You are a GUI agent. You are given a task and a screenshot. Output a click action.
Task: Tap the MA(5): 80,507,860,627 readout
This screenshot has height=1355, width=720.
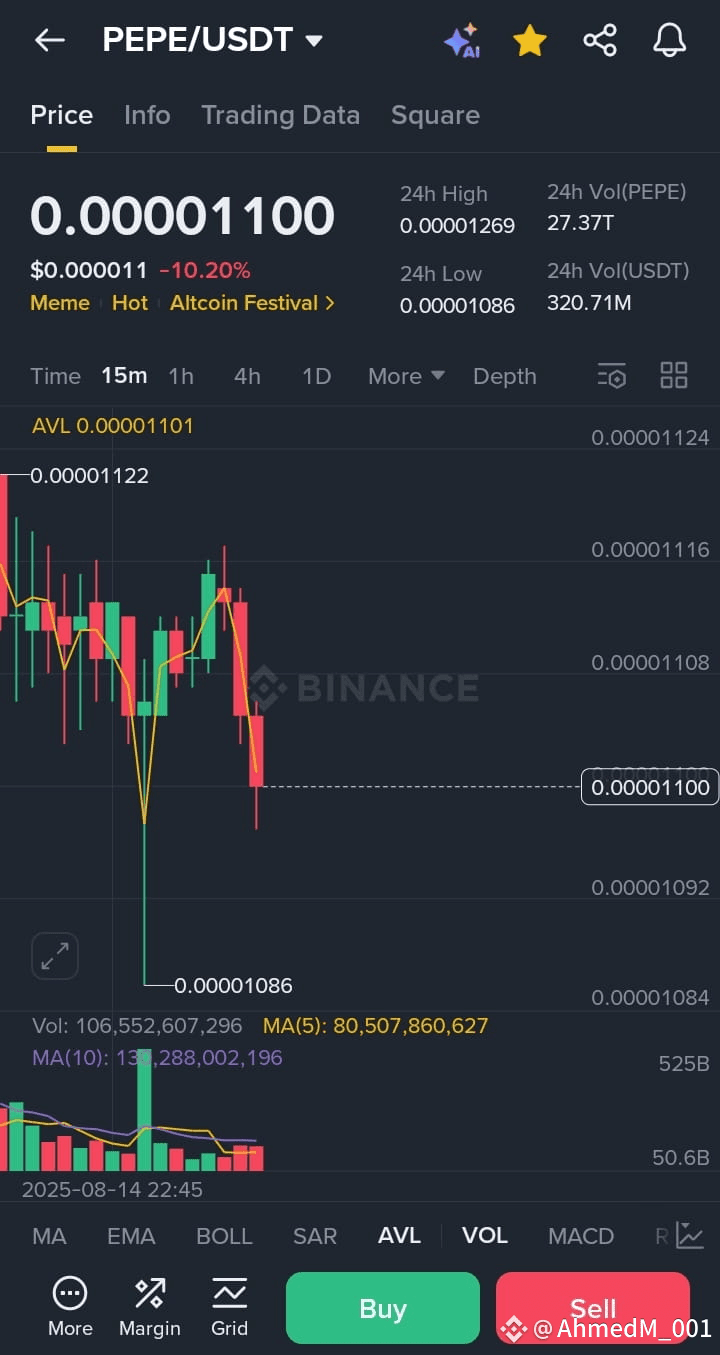pyautogui.click(x=376, y=1025)
